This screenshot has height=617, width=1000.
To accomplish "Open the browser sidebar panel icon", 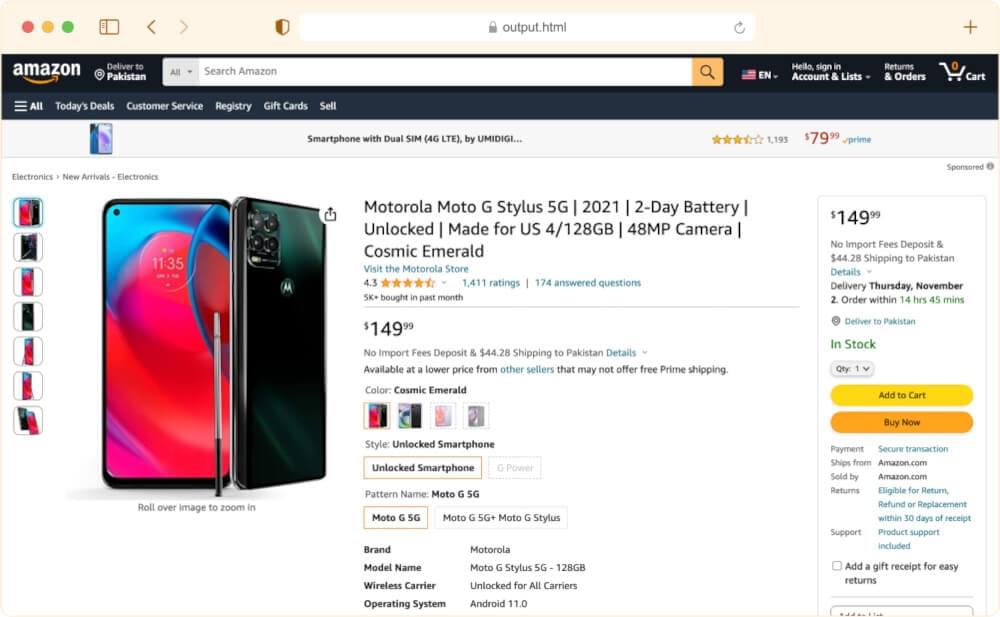I will [109, 27].
